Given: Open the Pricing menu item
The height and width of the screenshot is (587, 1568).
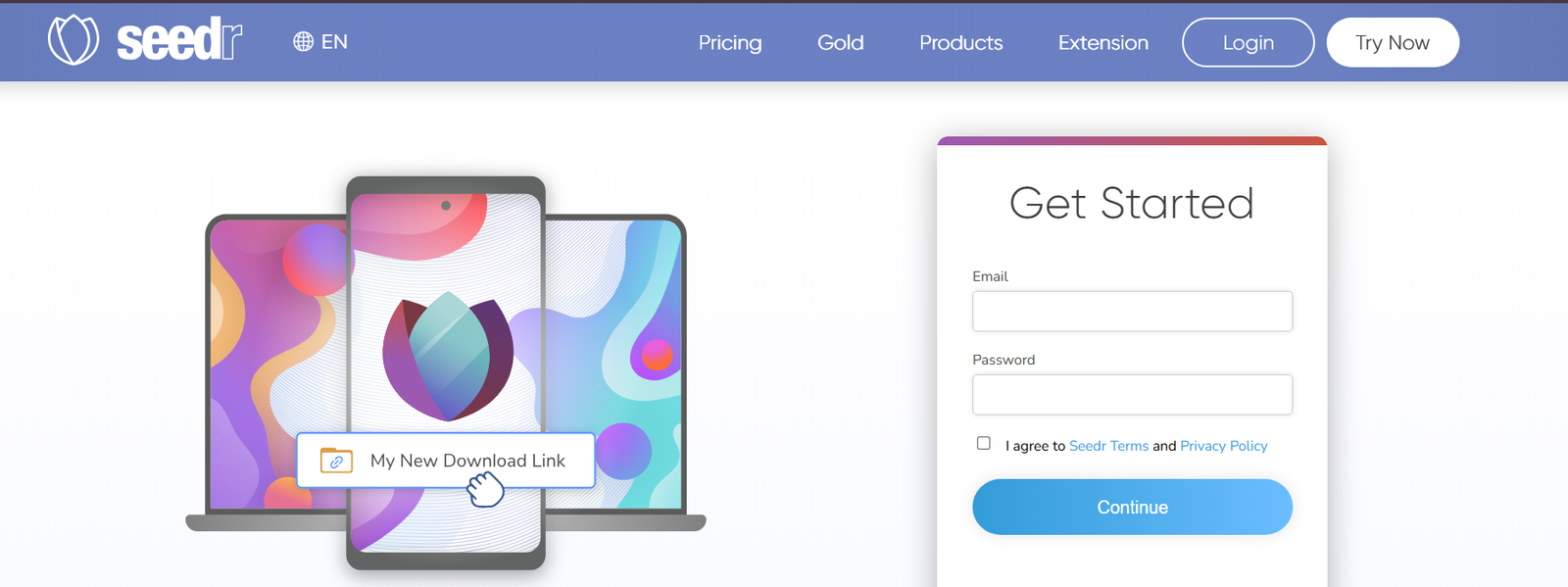Looking at the screenshot, I should (x=730, y=43).
